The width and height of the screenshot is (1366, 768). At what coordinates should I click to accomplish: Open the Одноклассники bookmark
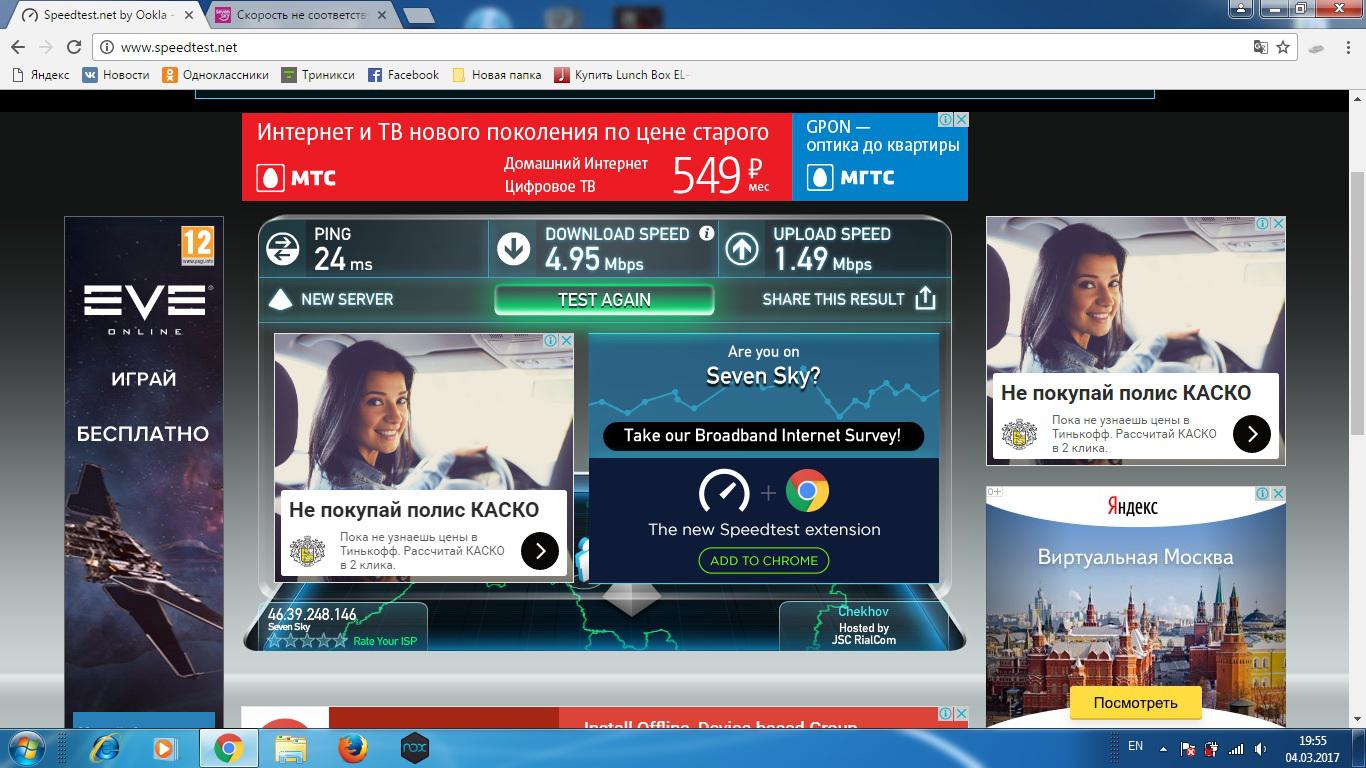(216, 75)
